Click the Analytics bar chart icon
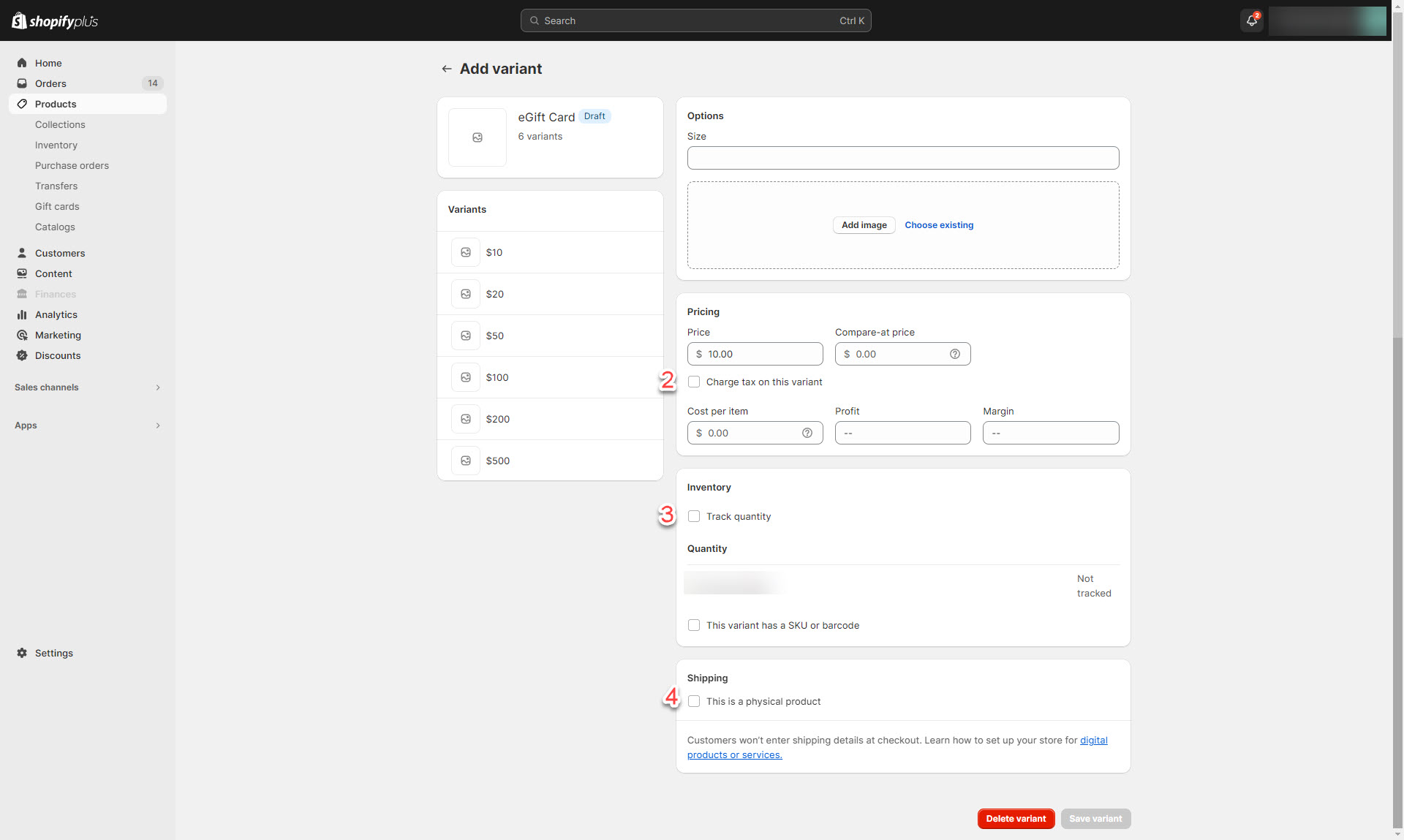 tap(22, 314)
